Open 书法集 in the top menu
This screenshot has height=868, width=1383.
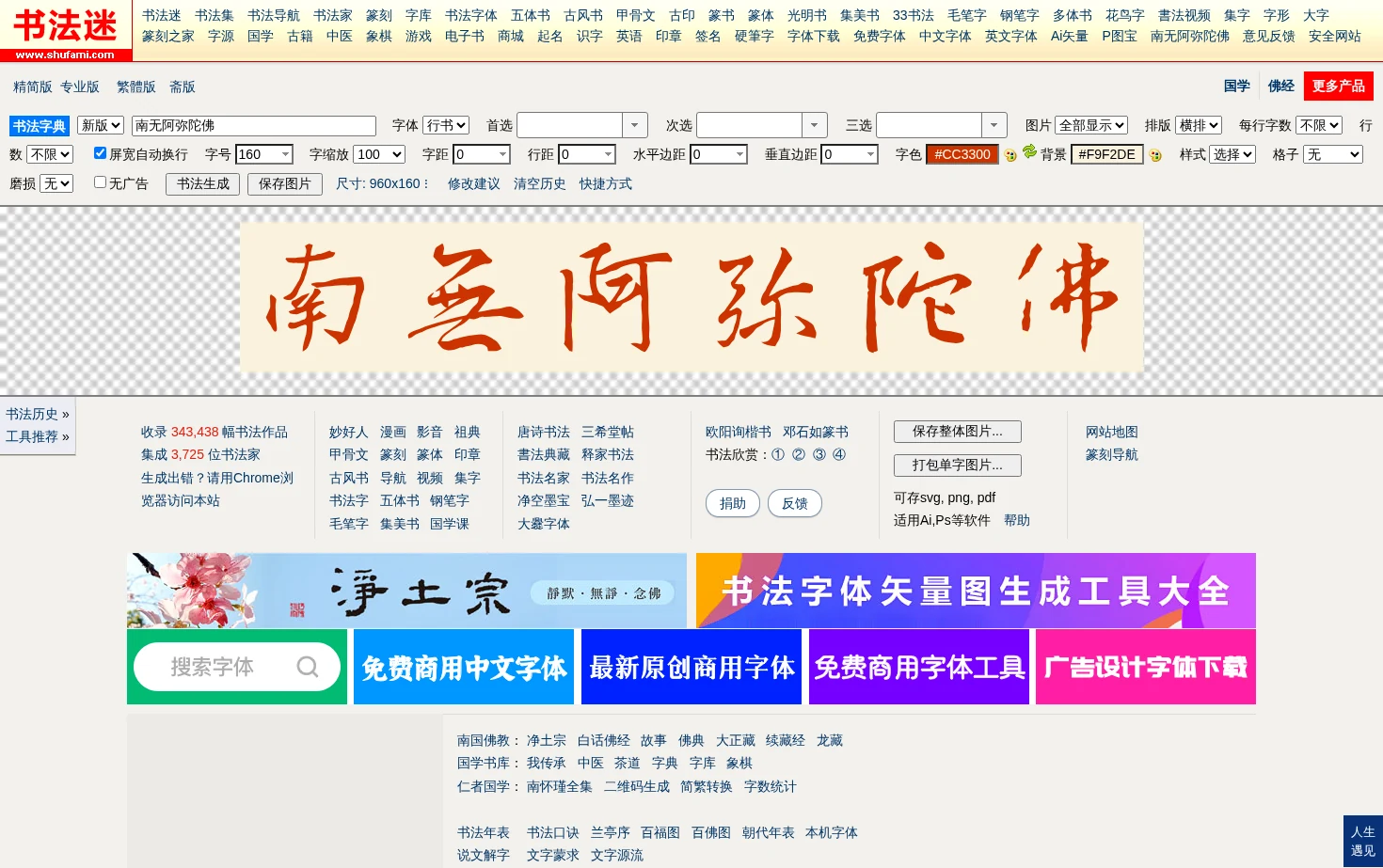point(215,15)
